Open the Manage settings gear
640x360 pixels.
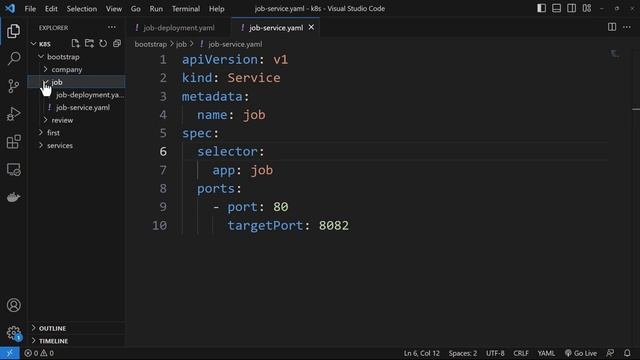pos(13,333)
